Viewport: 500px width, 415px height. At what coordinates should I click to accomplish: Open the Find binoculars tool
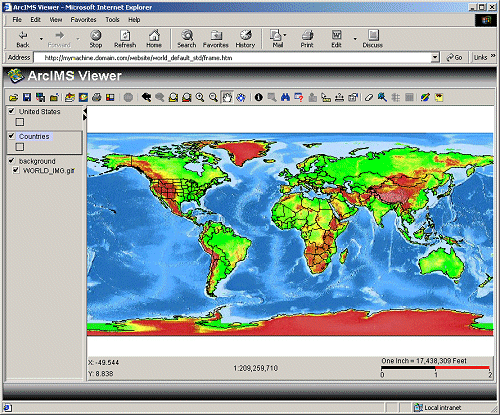[285, 98]
